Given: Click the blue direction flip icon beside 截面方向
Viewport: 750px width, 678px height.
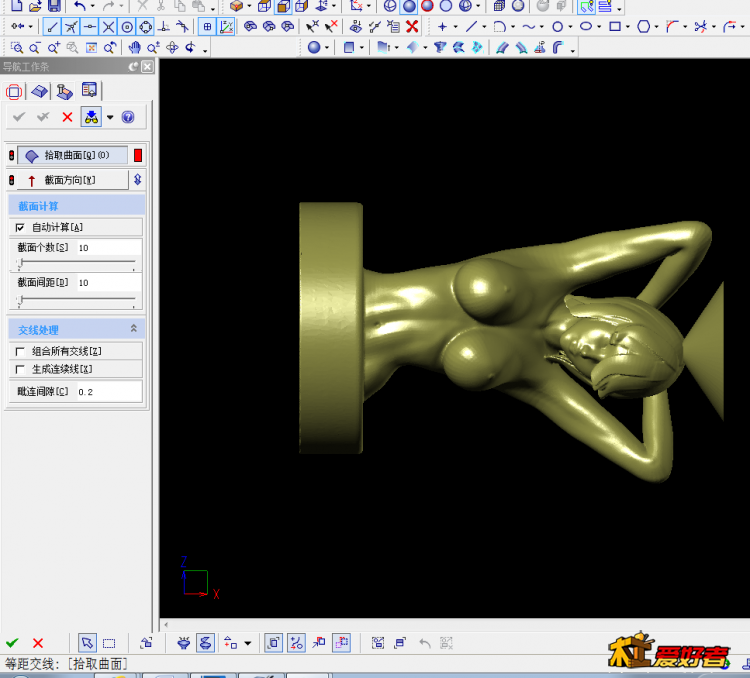Looking at the screenshot, I should pos(138,179).
